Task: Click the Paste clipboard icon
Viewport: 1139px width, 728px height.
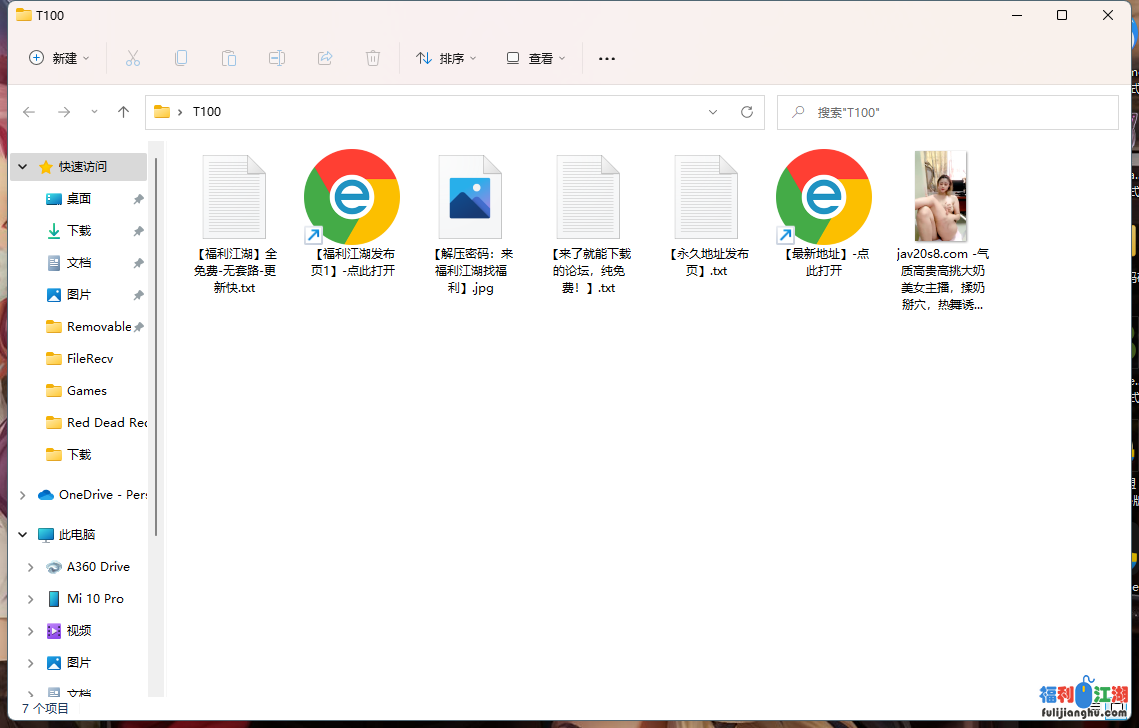Action: click(x=229, y=59)
